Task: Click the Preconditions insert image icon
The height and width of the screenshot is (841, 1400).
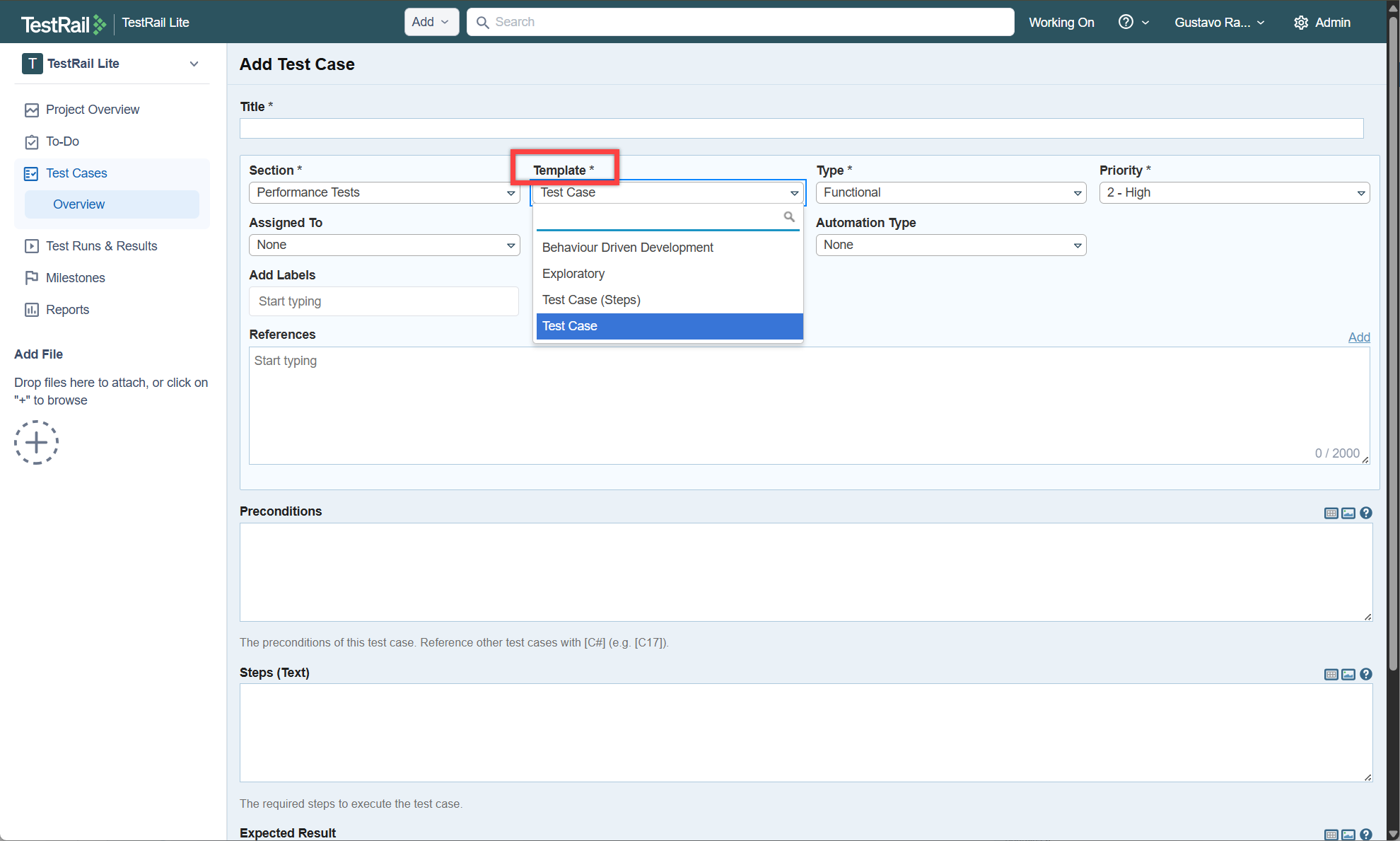Action: coord(1348,513)
